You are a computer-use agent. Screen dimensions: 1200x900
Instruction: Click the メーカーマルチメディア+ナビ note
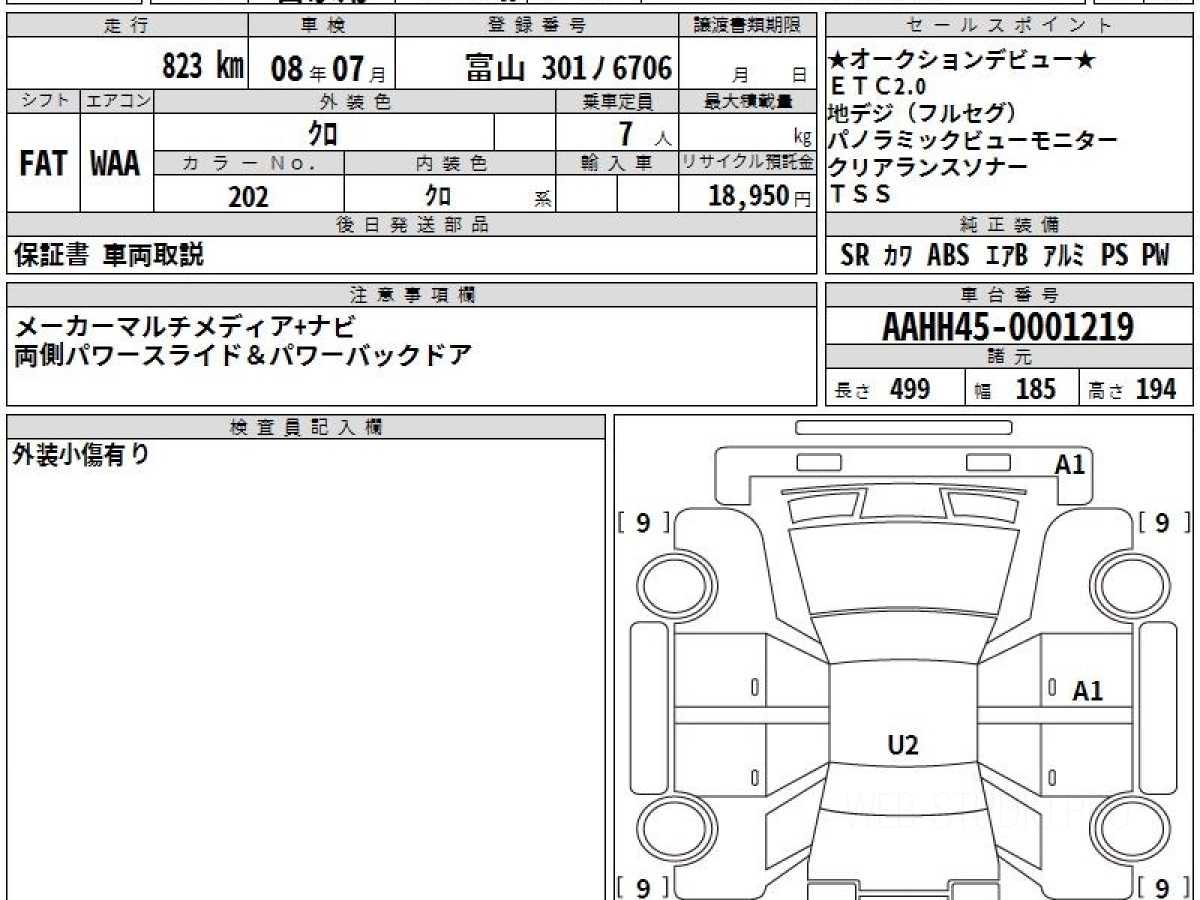pos(183,326)
